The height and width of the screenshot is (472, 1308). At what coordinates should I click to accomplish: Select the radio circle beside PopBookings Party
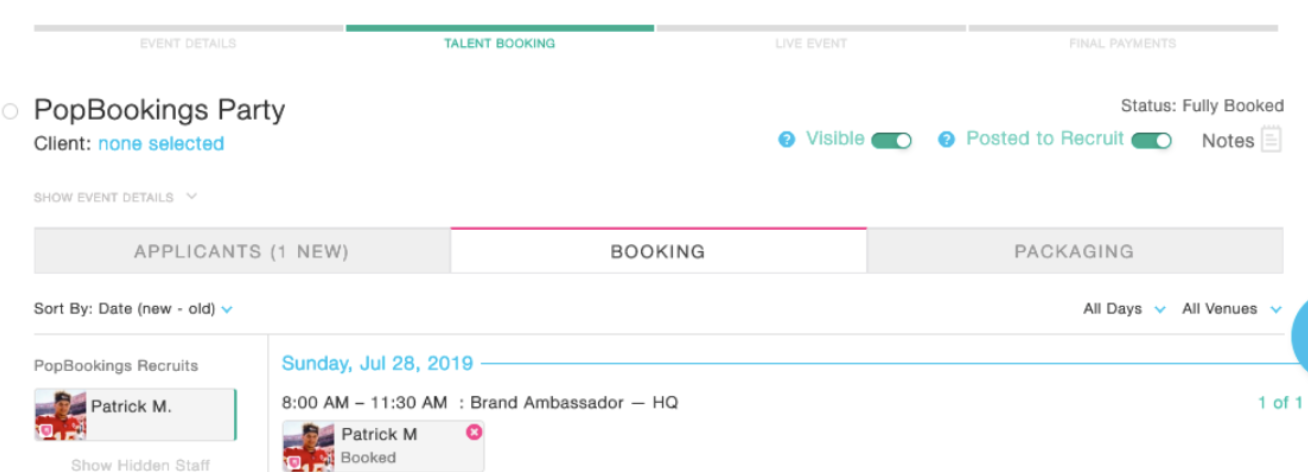(x=10, y=111)
